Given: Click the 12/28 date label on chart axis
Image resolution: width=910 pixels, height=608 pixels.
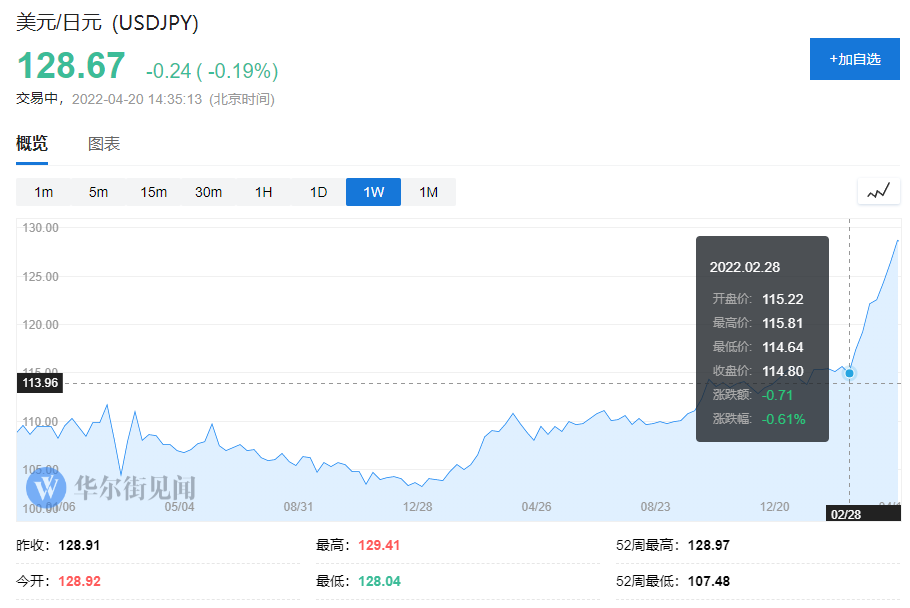Looking at the screenshot, I should (x=417, y=507).
